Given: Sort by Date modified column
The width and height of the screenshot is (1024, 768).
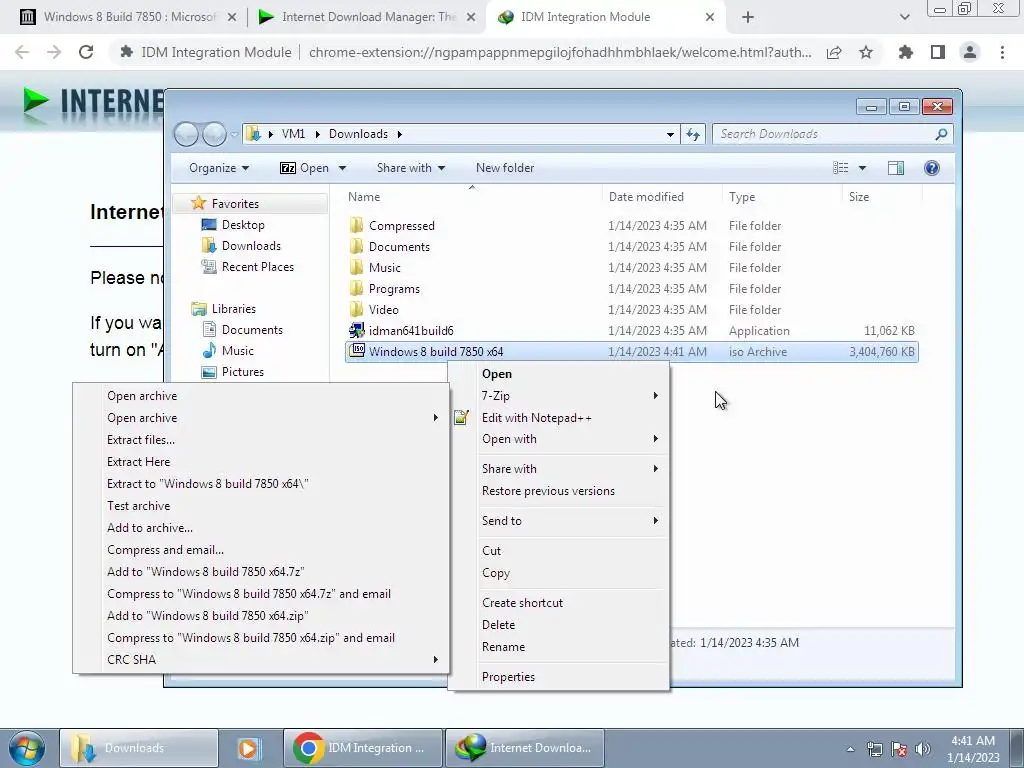Looking at the screenshot, I should pos(662,197).
